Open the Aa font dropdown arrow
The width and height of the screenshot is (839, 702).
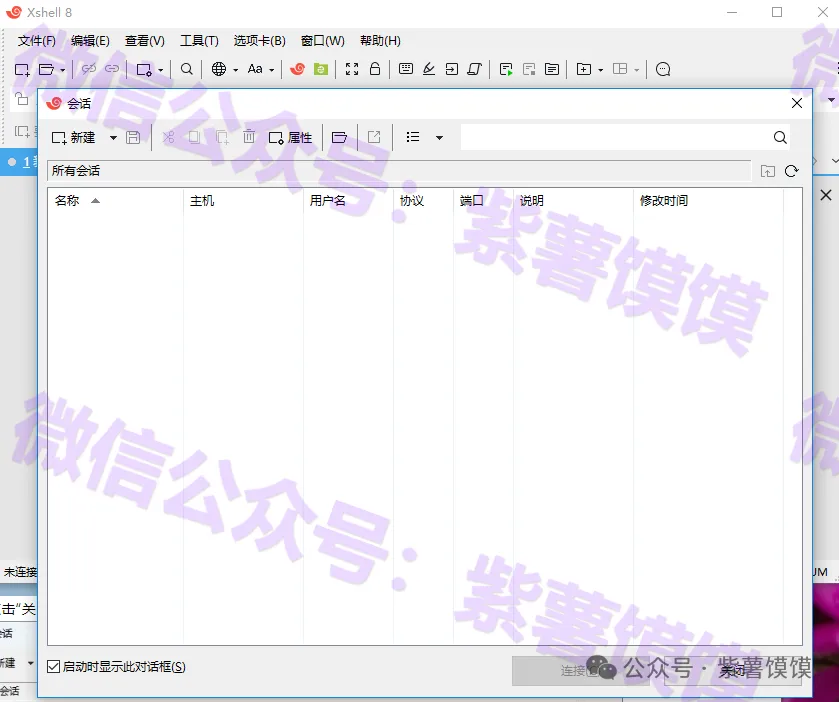[271, 70]
